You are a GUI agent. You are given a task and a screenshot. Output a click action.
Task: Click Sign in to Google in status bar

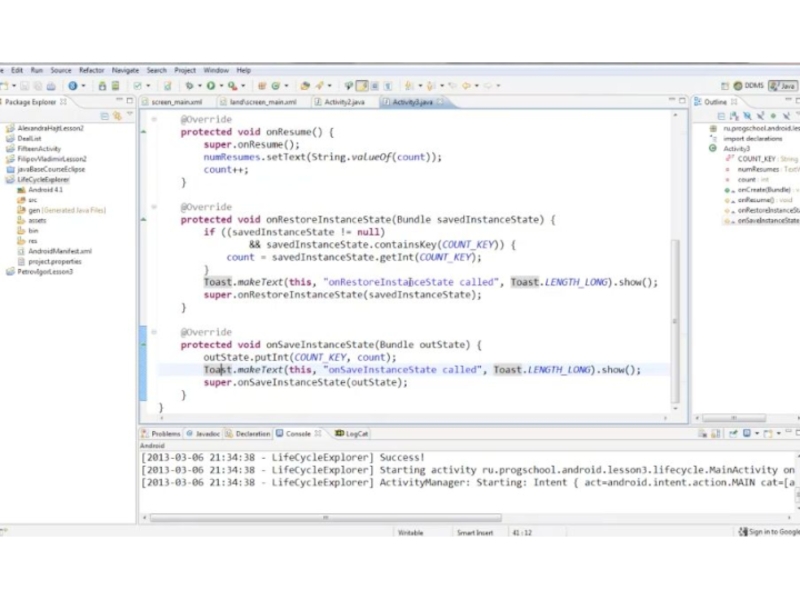tap(773, 532)
